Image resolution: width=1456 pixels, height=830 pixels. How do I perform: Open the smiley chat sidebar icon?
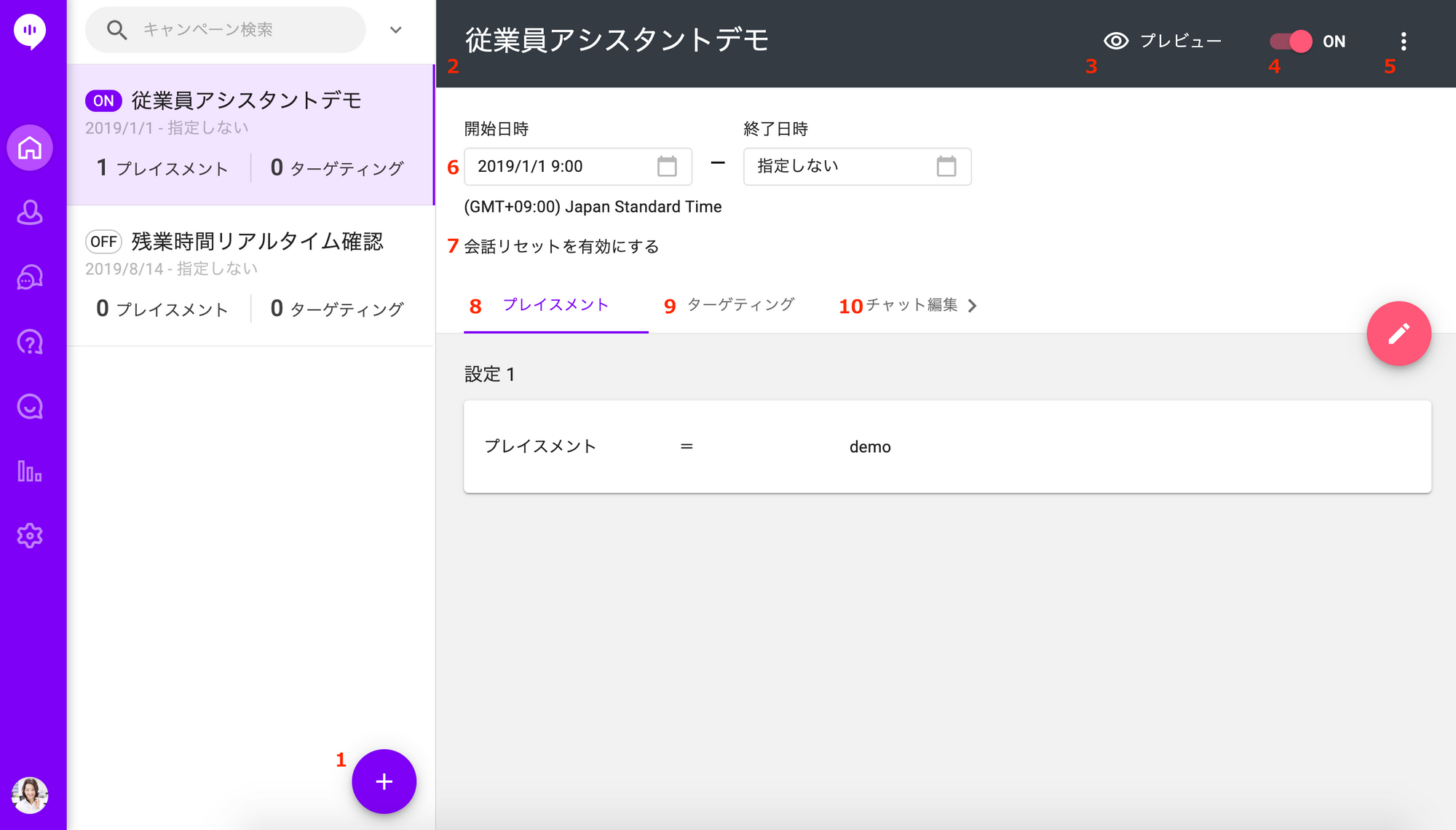30,407
